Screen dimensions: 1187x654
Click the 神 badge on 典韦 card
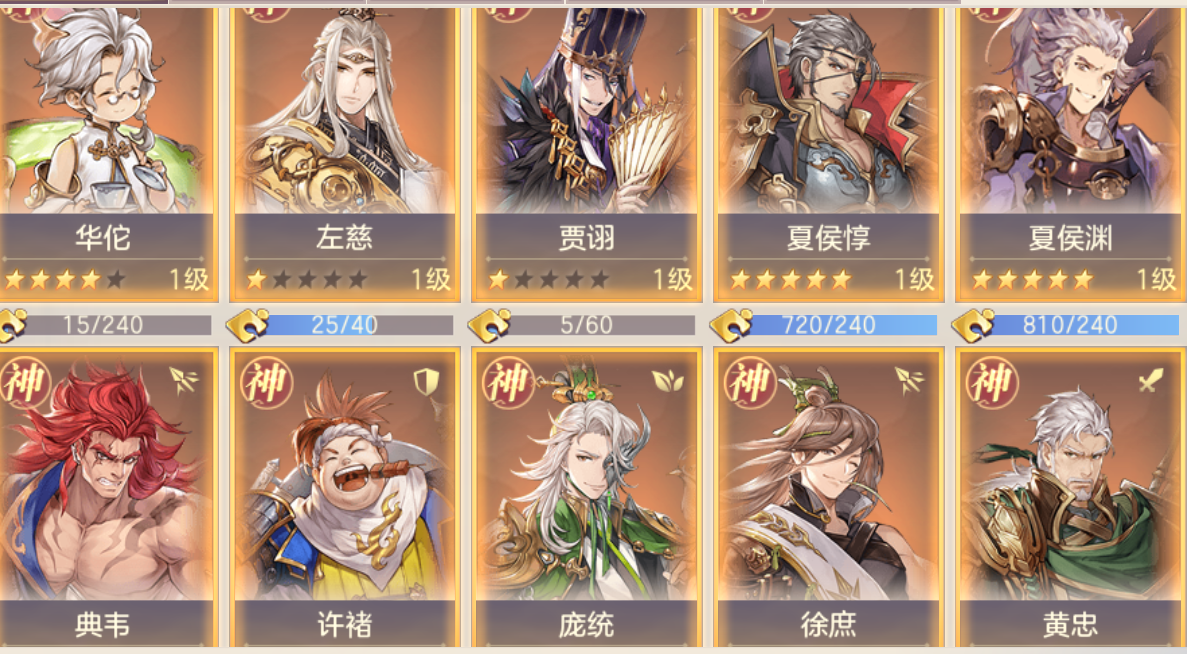pyautogui.click(x=25, y=382)
